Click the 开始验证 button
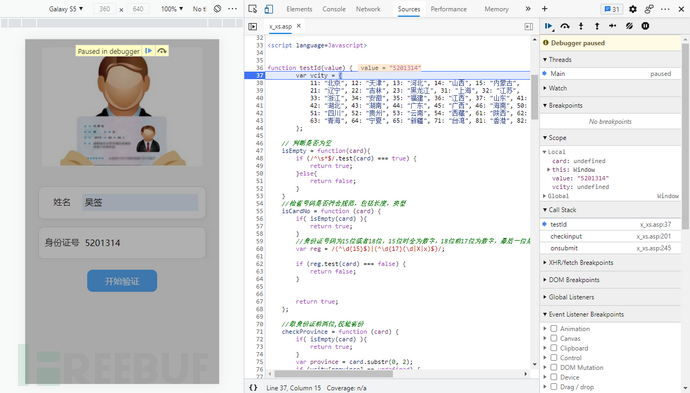Viewport: 690px width, 393px height. point(122,281)
